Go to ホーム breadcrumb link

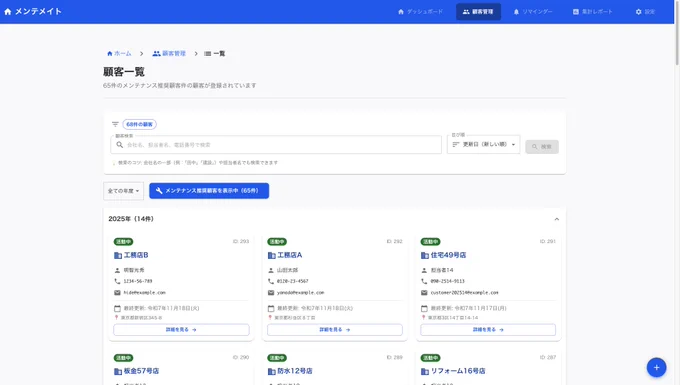click(119, 53)
